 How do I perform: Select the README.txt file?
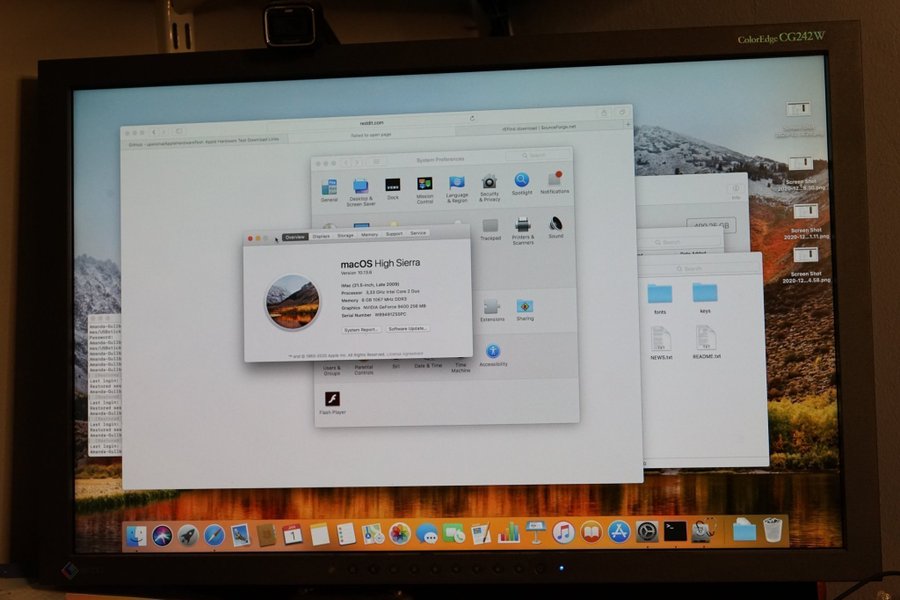click(x=706, y=342)
